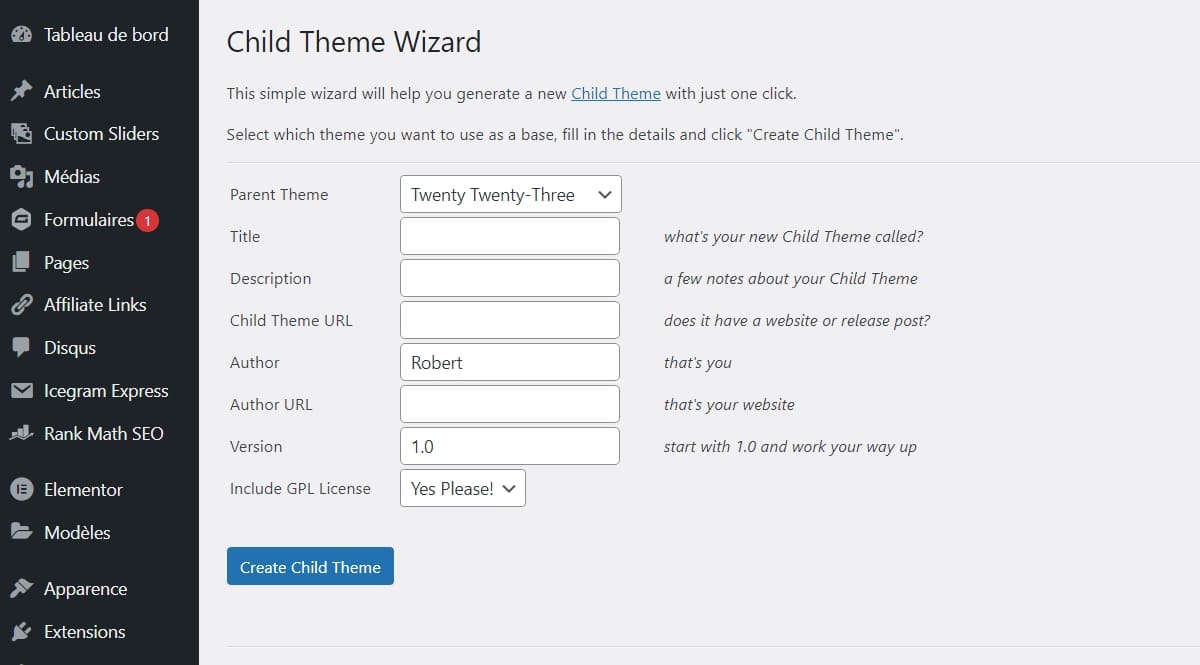Click the Médias library icon
Image resolution: width=1200 pixels, height=665 pixels.
(21, 177)
